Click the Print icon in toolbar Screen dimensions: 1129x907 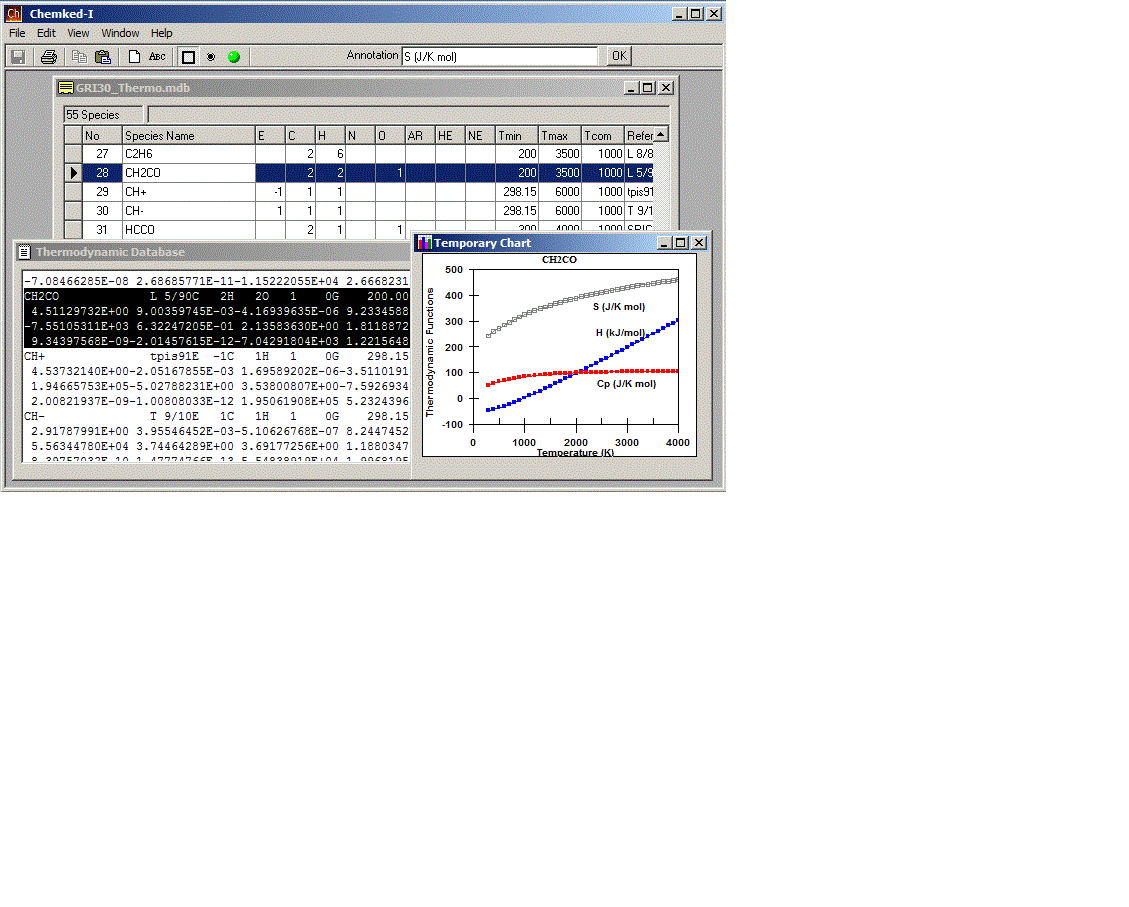pos(48,57)
